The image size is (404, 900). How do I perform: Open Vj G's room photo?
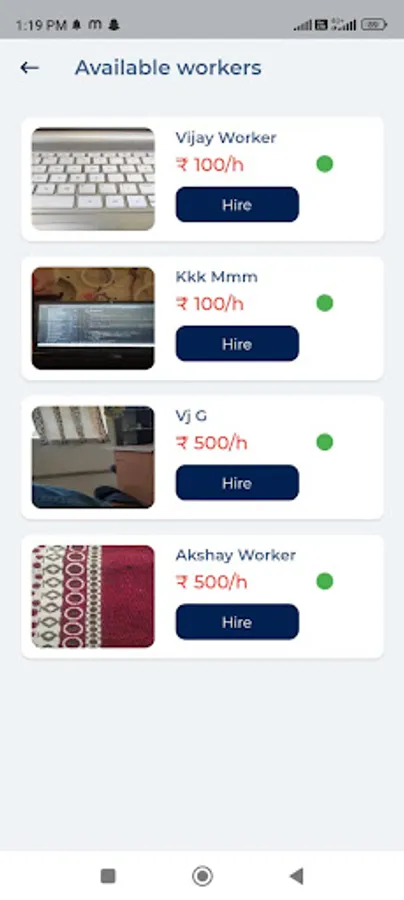coord(93,457)
